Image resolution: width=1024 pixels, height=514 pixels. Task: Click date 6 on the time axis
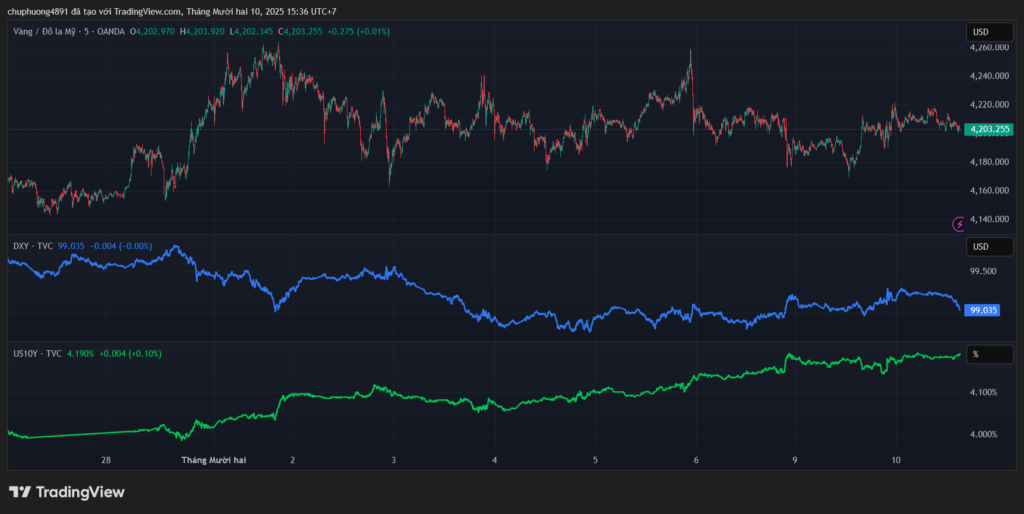695,461
